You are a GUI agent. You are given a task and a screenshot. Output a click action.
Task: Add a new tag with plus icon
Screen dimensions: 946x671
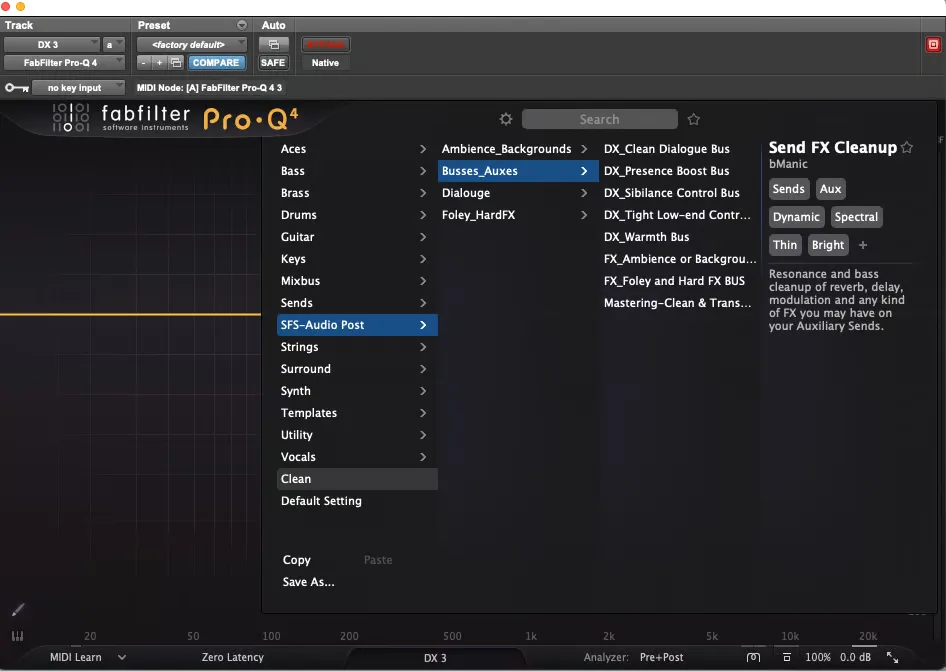tap(863, 245)
